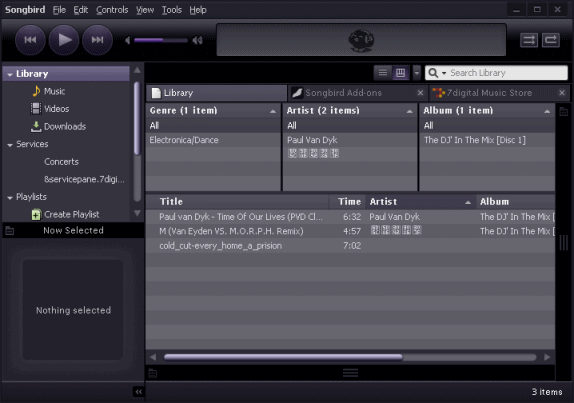Open the search engine dropdown magnifier
This screenshot has height=403, width=574.
pos(437,73)
